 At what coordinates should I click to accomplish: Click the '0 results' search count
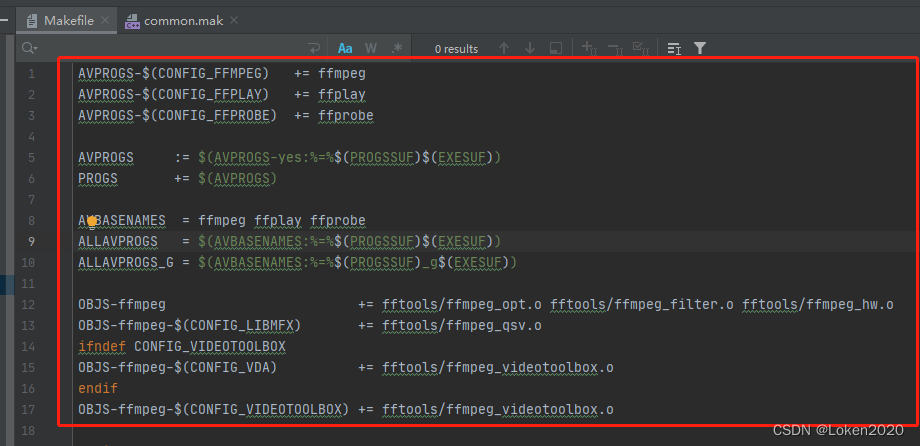point(456,49)
